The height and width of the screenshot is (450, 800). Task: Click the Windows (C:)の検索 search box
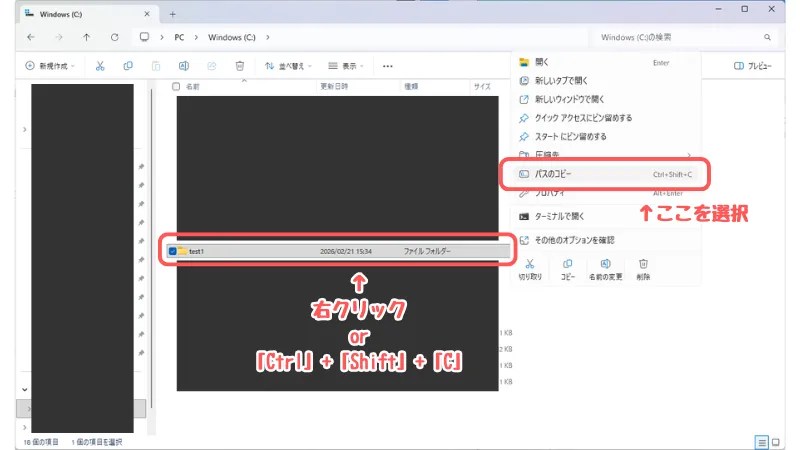(686, 37)
